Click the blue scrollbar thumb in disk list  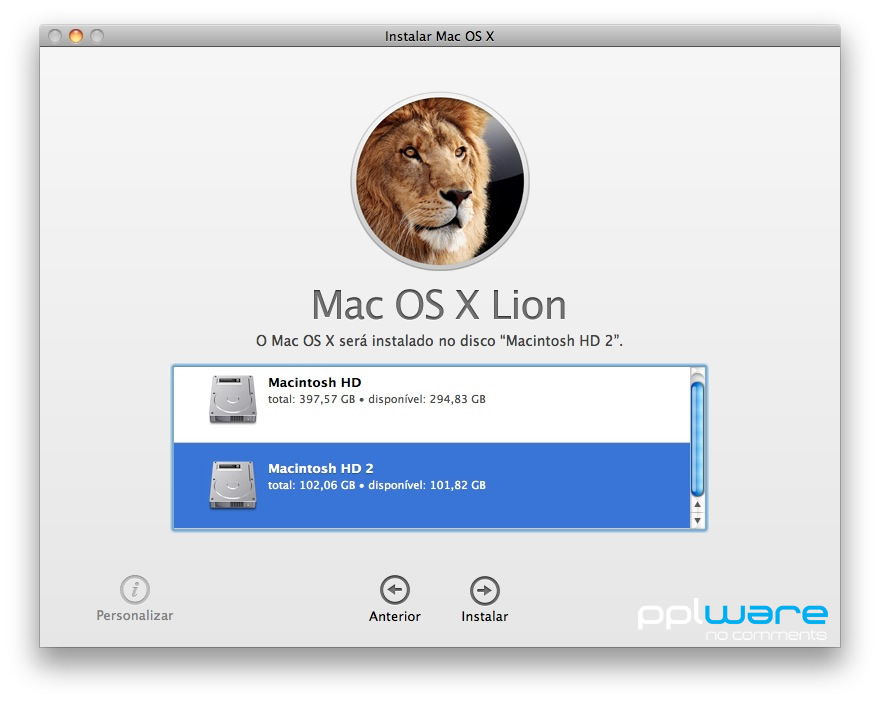(697, 438)
